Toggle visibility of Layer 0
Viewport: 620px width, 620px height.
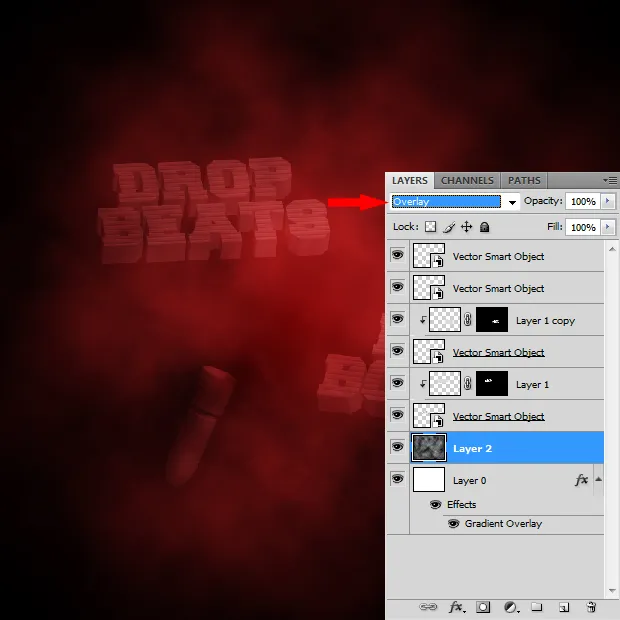point(397,480)
